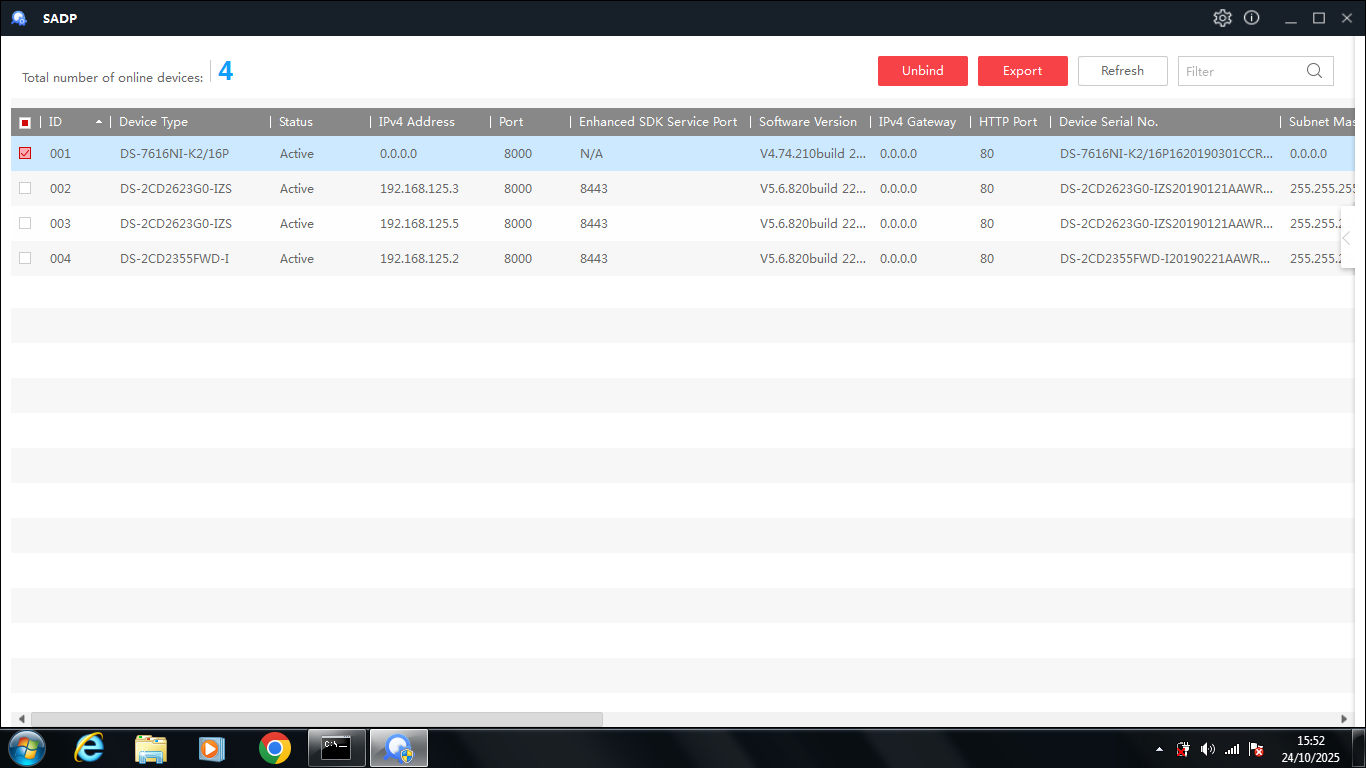Image resolution: width=1366 pixels, height=768 pixels.
Task: Open the command prompt taskbar icon
Action: 336,748
